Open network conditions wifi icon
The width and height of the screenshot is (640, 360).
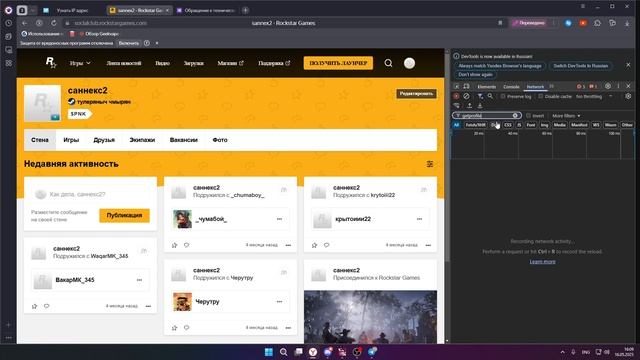(457, 106)
